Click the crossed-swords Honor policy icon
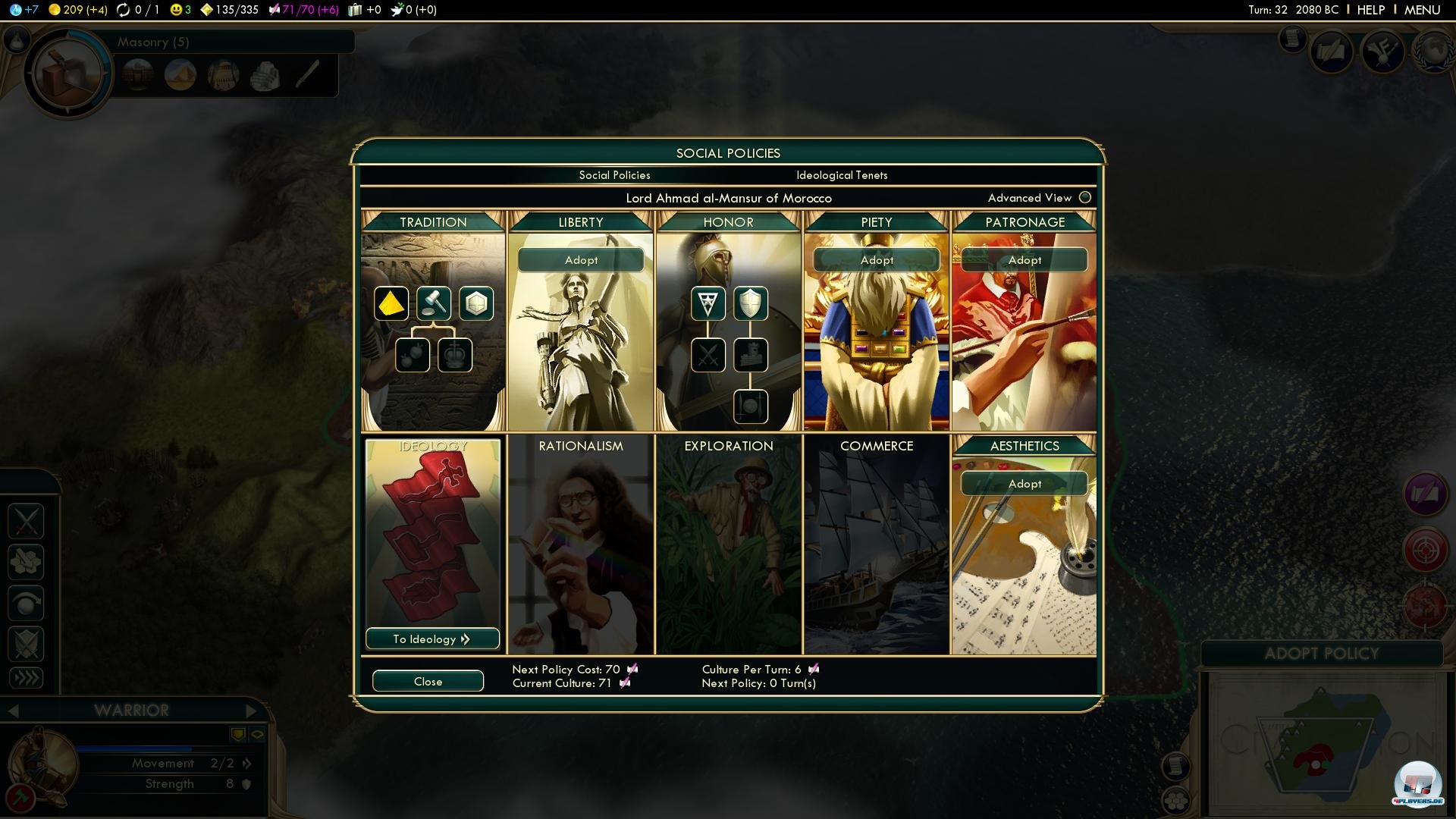The image size is (1456, 819). click(708, 355)
